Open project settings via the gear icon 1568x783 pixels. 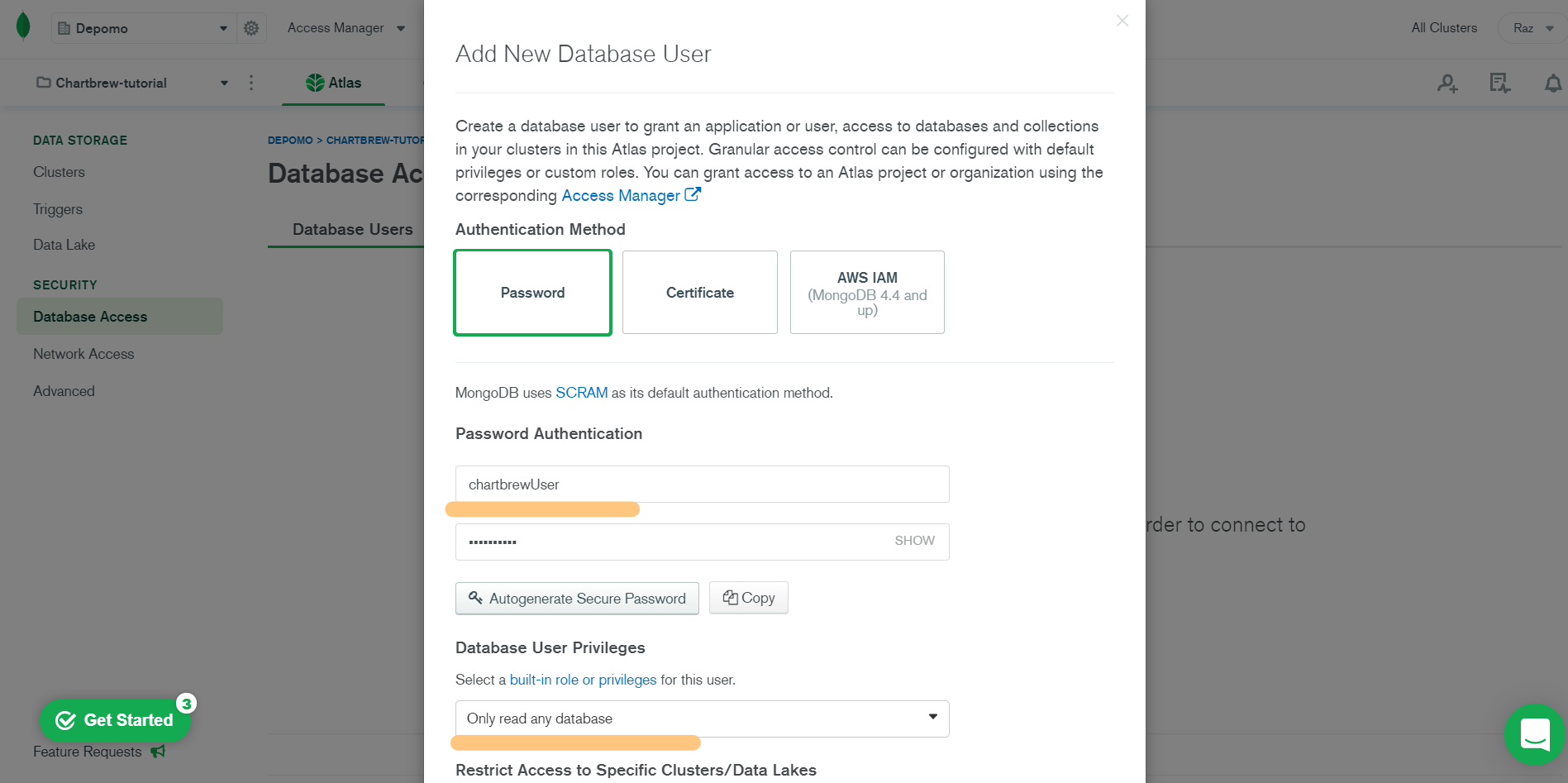click(x=251, y=27)
